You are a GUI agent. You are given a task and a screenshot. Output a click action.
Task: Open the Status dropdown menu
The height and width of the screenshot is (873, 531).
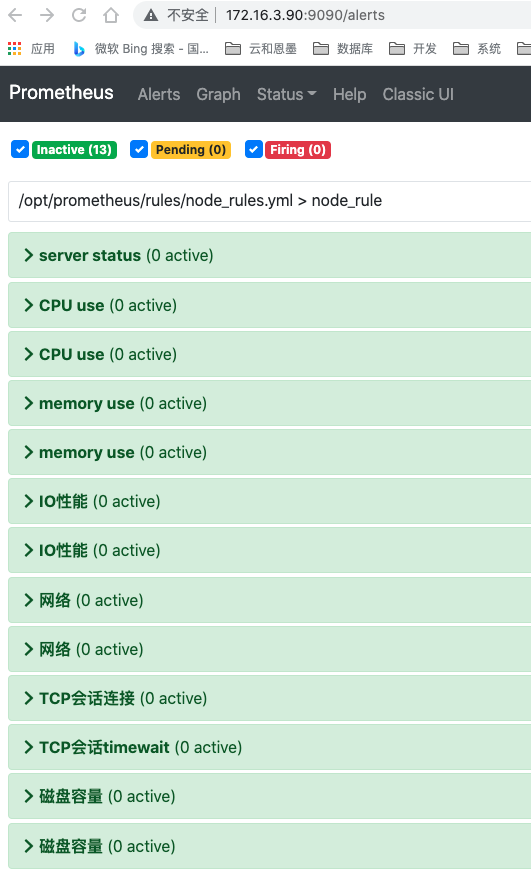point(286,94)
